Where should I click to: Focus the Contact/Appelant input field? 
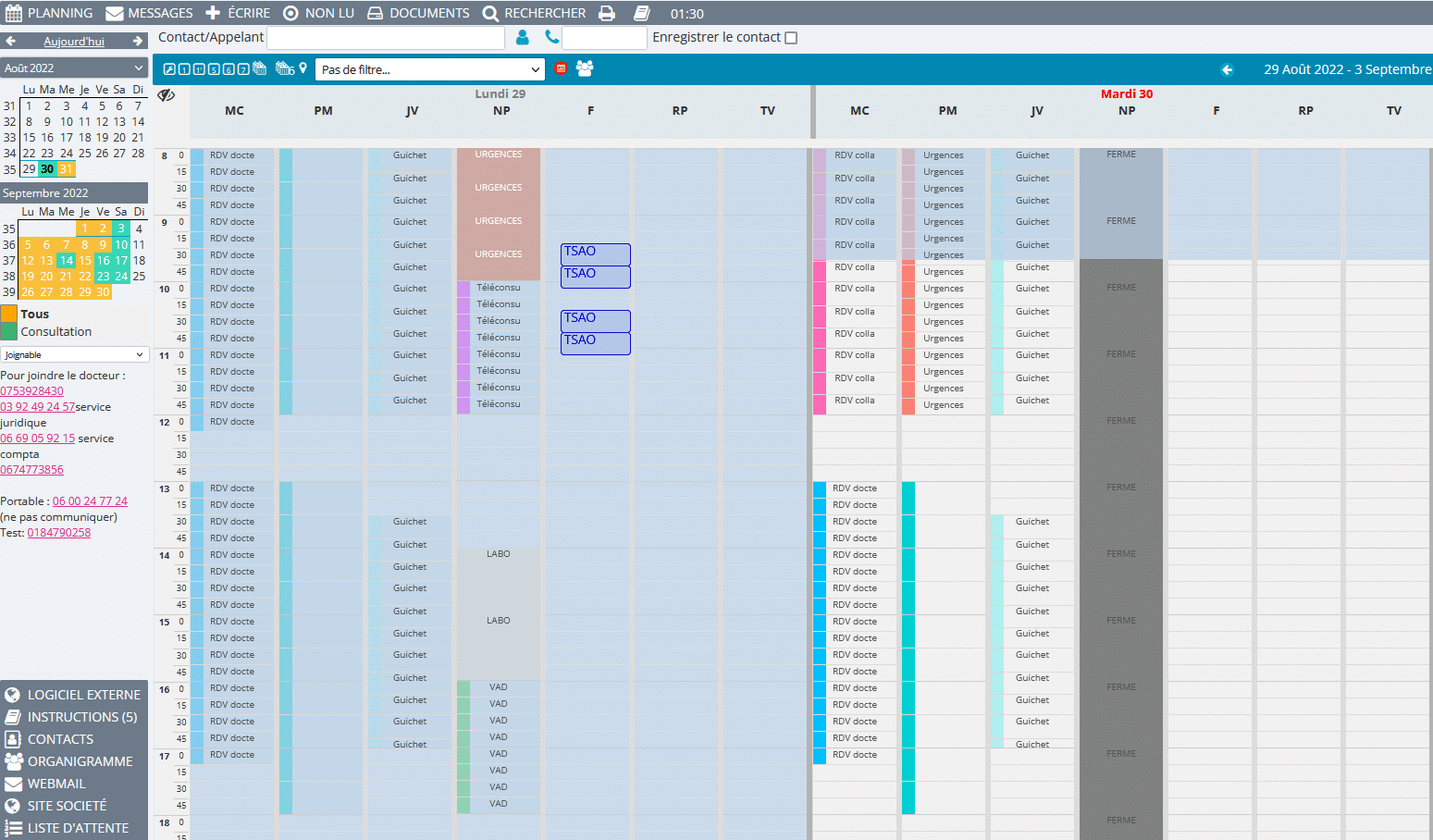point(386,38)
